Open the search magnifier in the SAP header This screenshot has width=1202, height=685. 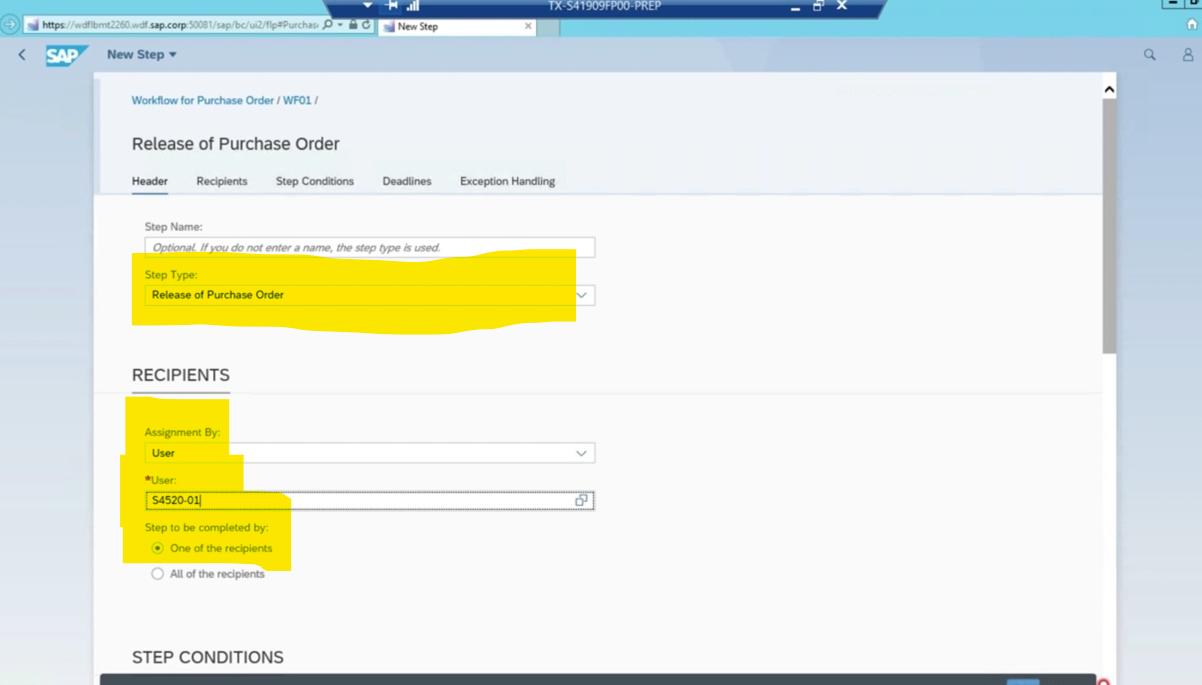click(1150, 55)
